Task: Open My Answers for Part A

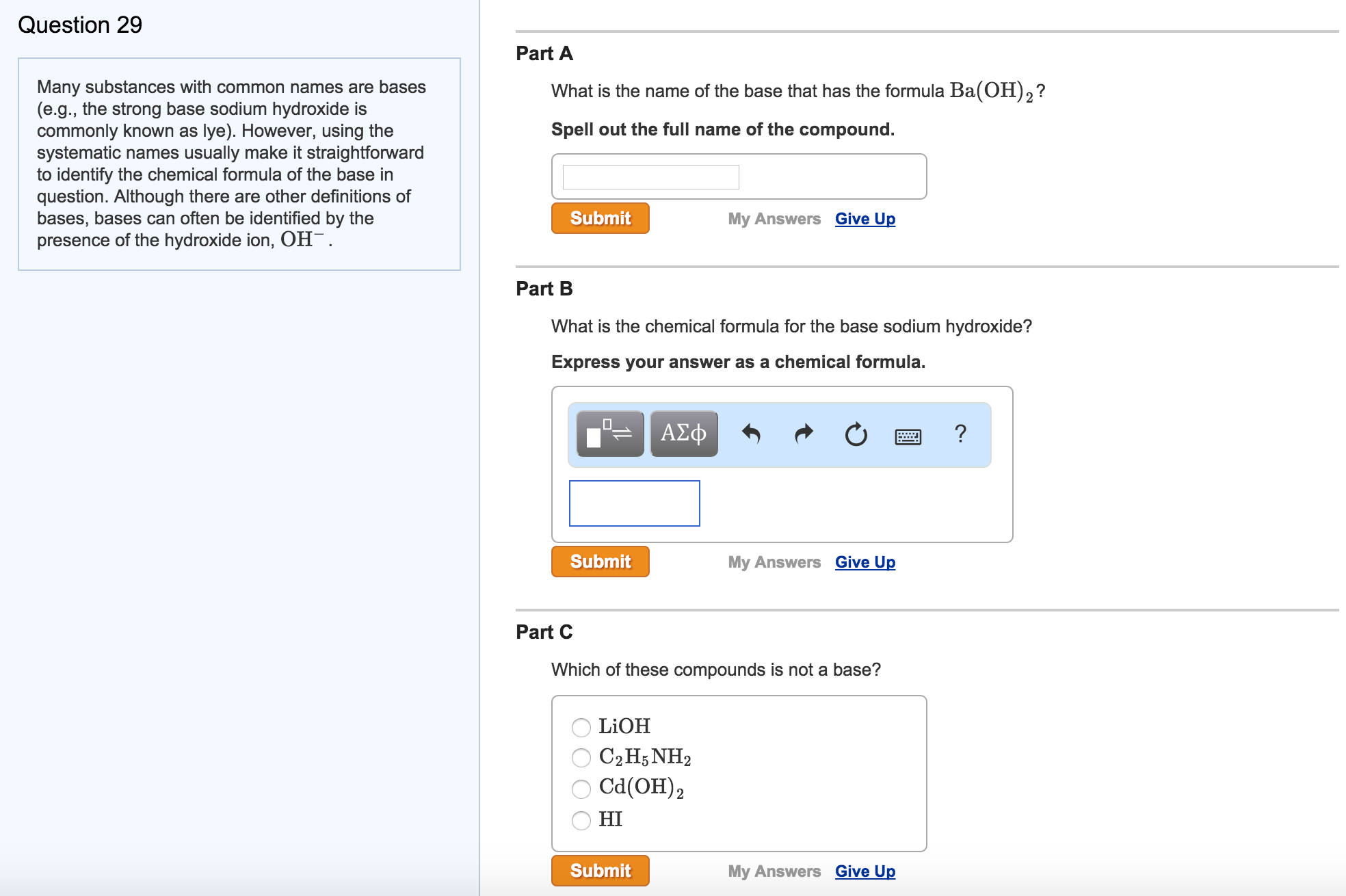Action: coord(774,218)
